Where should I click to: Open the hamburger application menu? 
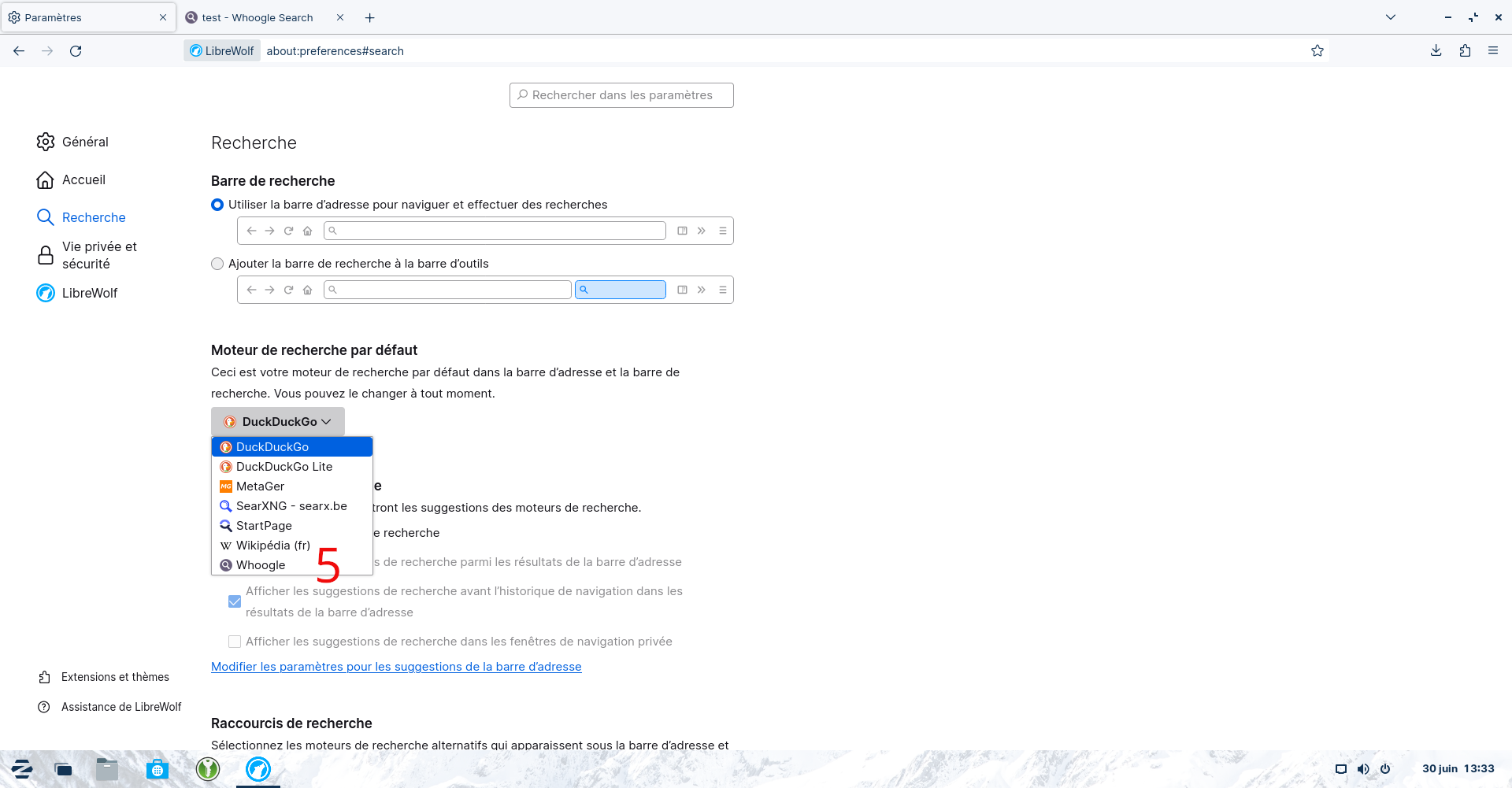1493,51
